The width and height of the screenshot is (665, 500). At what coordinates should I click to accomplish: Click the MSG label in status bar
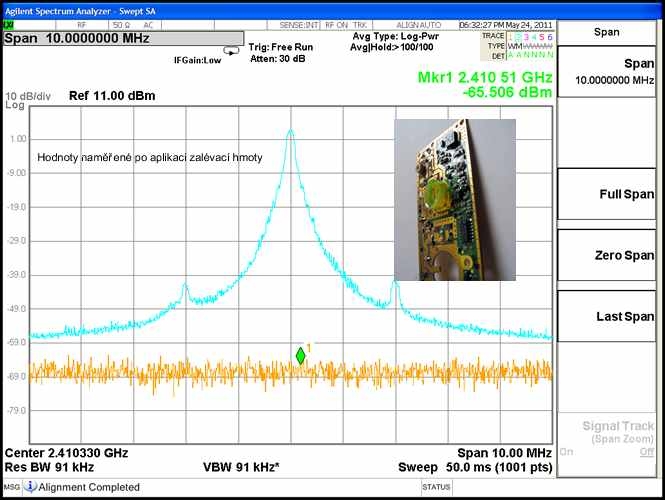(11, 487)
